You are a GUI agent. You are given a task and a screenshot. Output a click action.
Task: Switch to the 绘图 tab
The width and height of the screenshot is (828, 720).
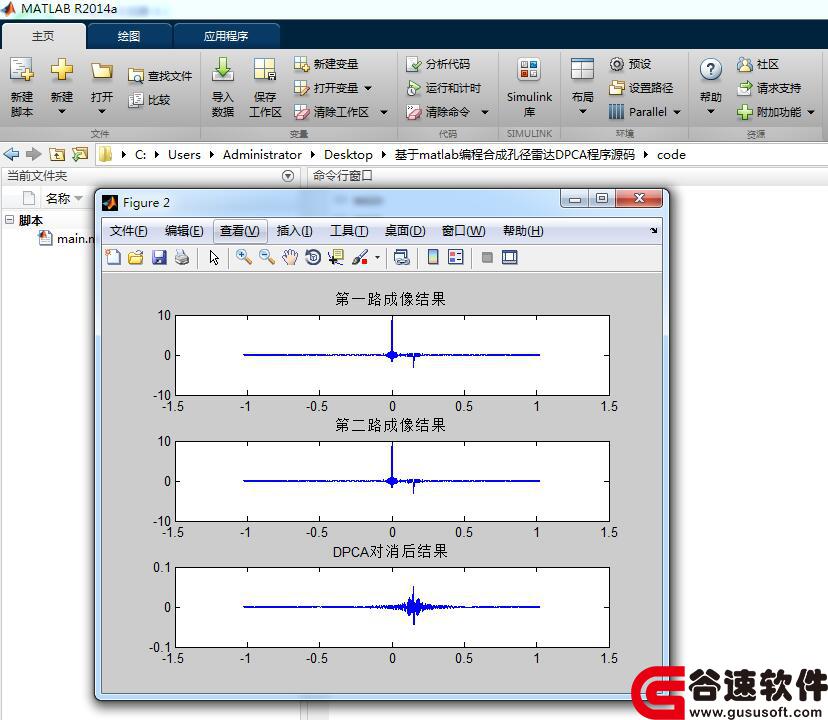tap(129, 36)
